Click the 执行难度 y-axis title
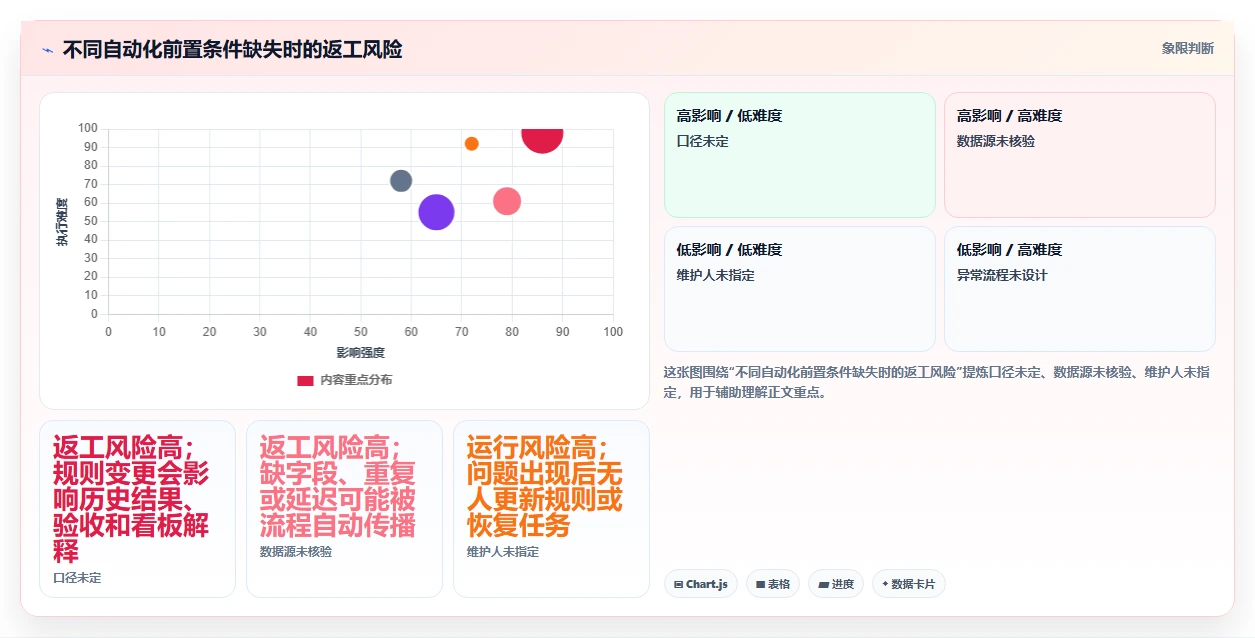 [63, 222]
